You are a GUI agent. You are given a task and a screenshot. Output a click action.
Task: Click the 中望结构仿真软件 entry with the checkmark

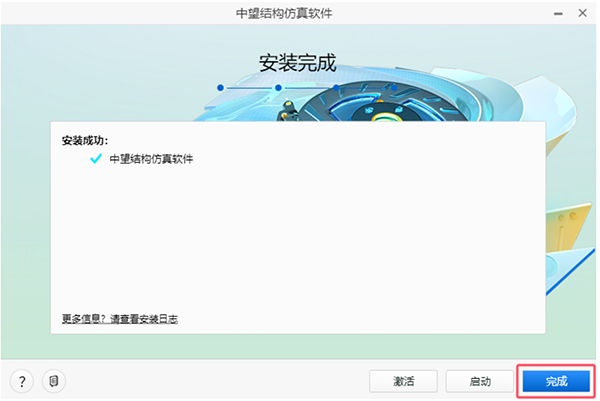pos(151,159)
